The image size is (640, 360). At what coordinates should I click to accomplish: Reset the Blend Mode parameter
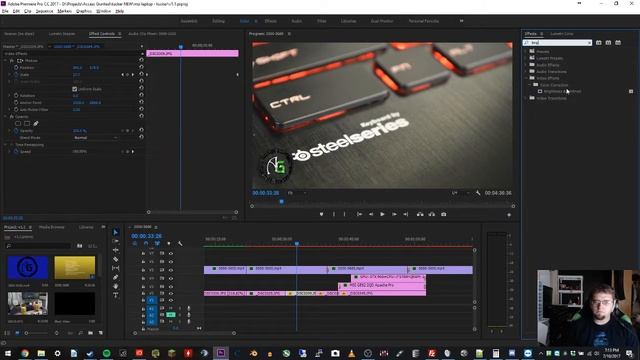pos(141,138)
